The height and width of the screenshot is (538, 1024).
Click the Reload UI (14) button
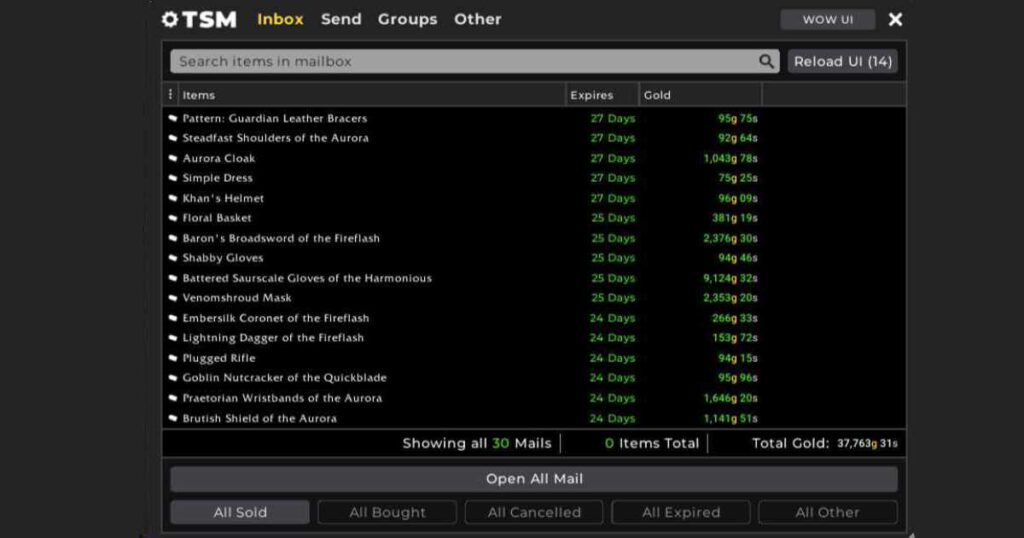pos(842,61)
